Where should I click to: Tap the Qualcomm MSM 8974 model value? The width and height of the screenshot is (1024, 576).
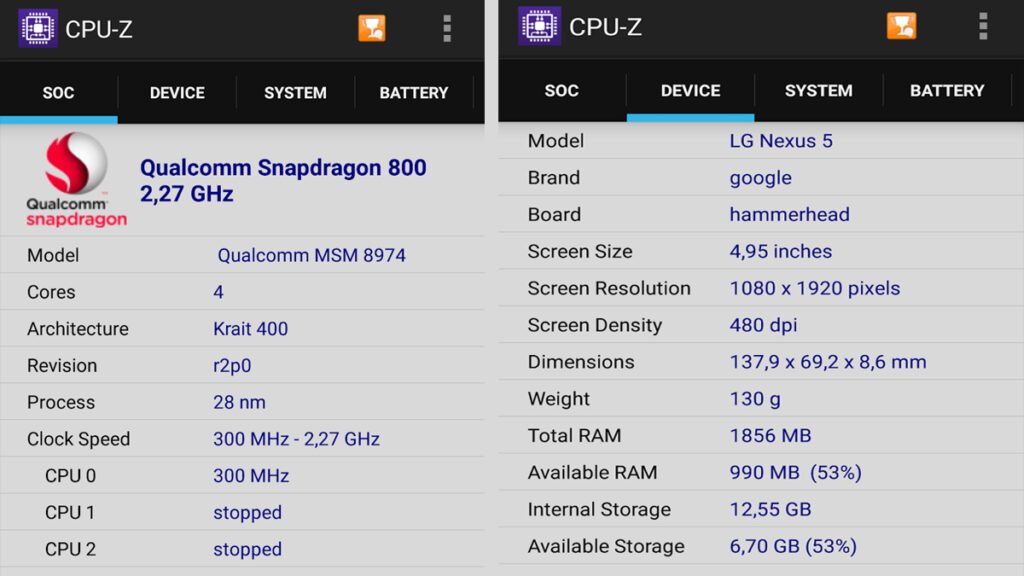[312, 255]
